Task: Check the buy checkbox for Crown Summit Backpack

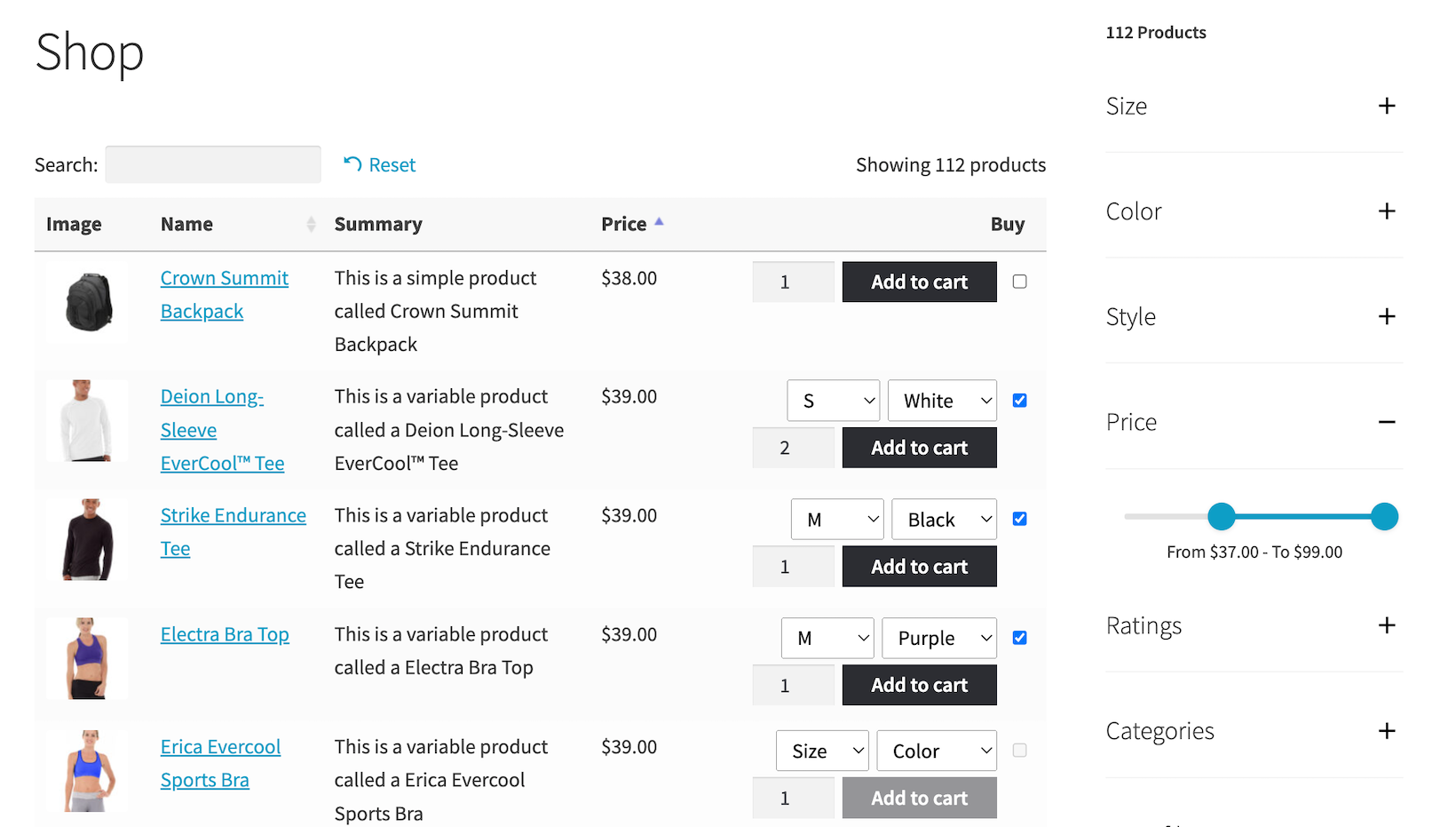Action: coord(1019,281)
